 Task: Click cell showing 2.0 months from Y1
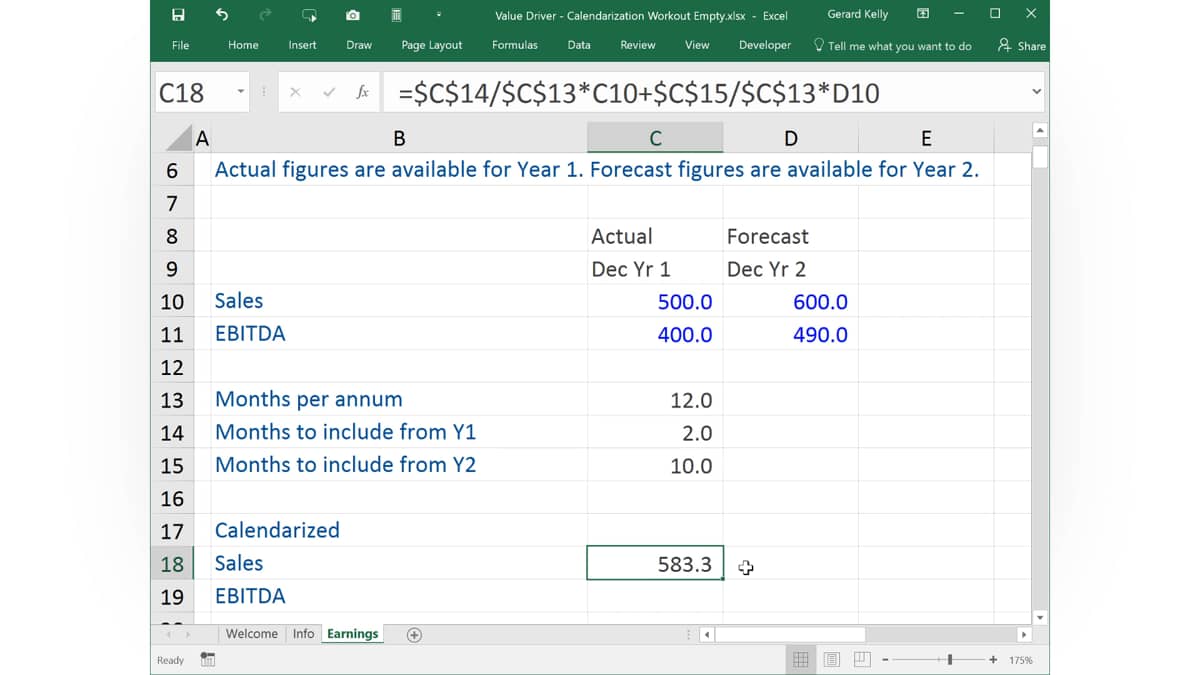(655, 433)
